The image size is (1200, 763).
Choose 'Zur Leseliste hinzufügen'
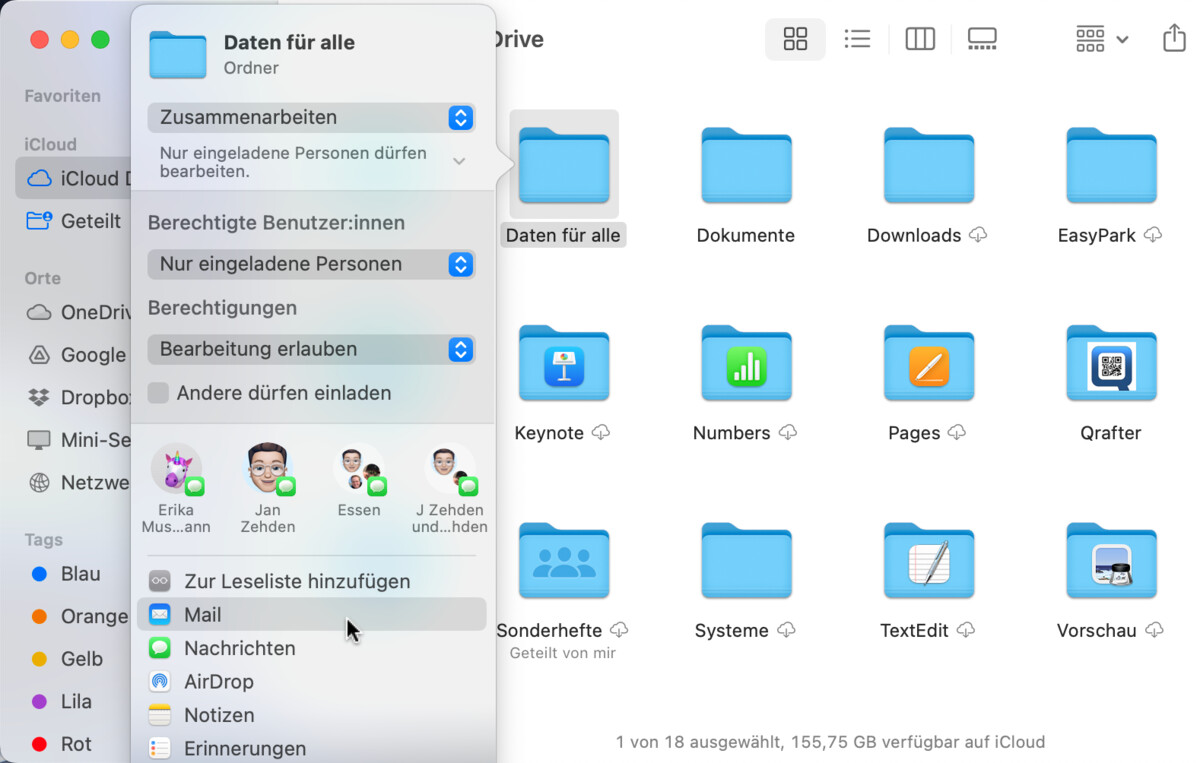tap(280, 581)
